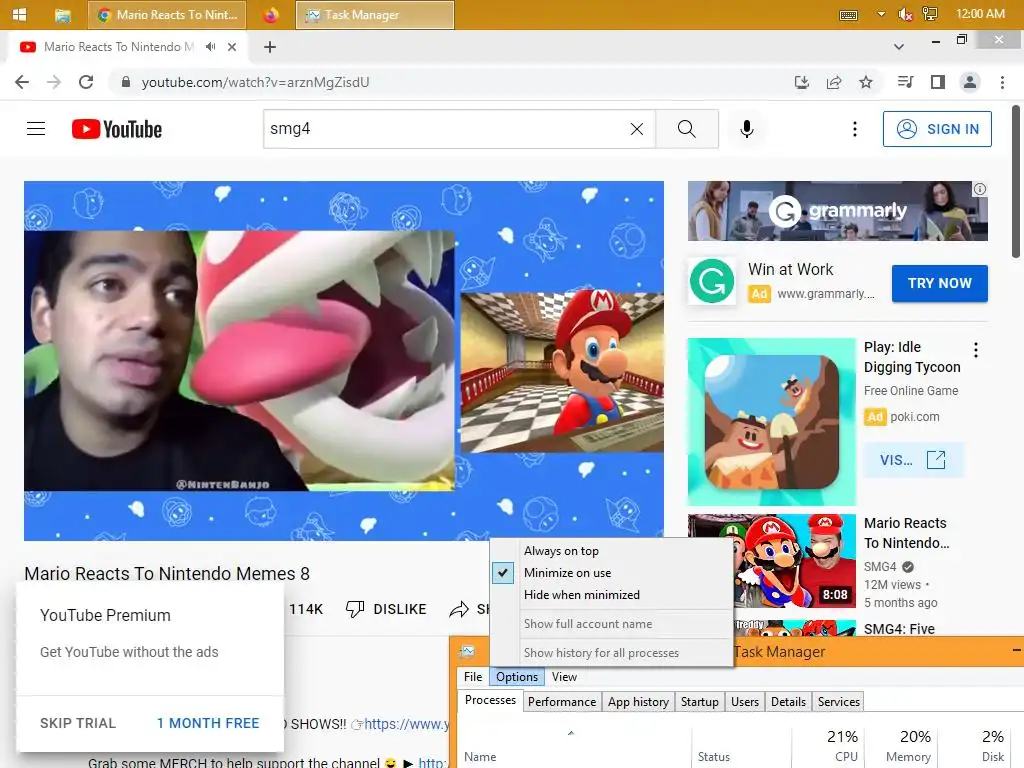1024x768 pixels.
Task: Click the Grammarly ad banner
Action: pyautogui.click(x=837, y=211)
